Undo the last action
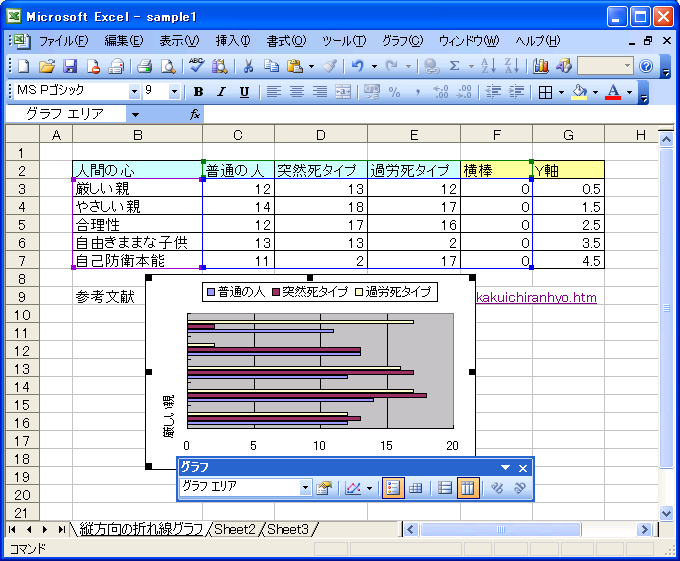The width and height of the screenshot is (680, 561). [x=358, y=66]
